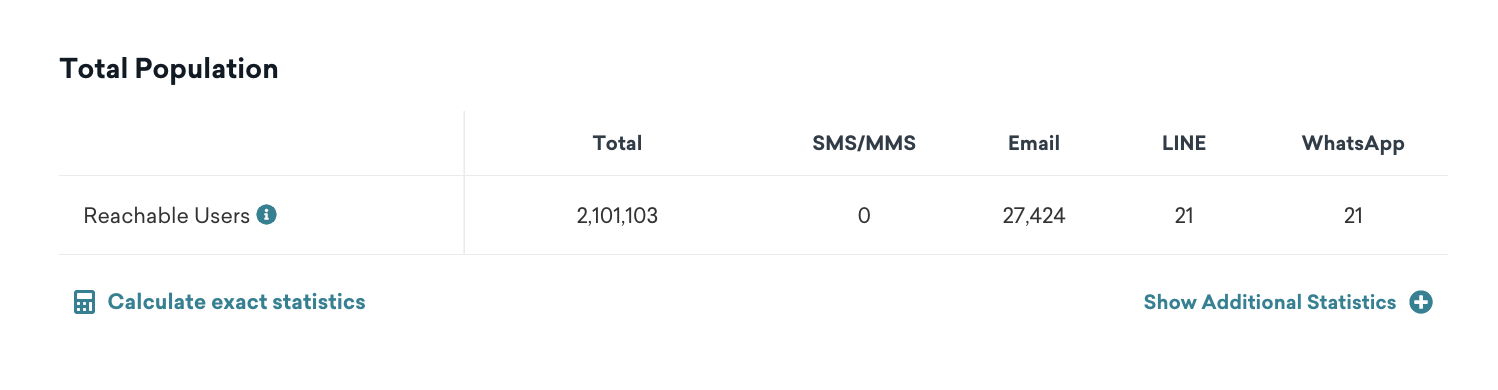The height and width of the screenshot is (390, 1498).
Task: Select the WhatsApp column header
Action: (x=1353, y=143)
